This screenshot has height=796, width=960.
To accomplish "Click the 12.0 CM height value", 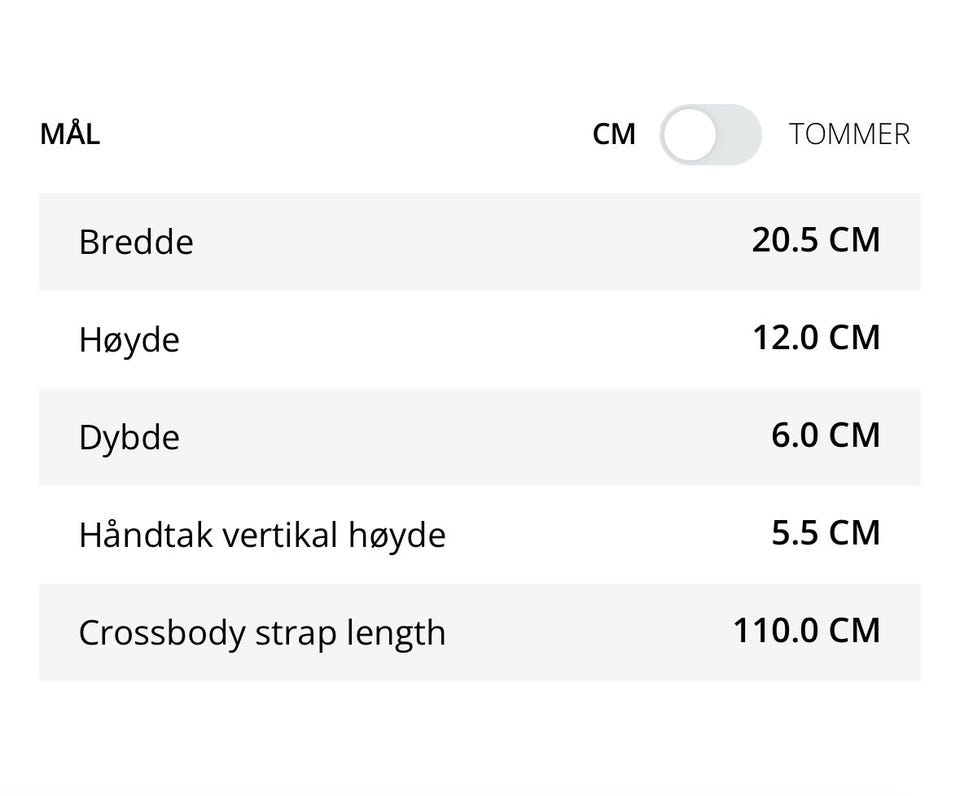I will pyautogui.click(x=816, y=337).
